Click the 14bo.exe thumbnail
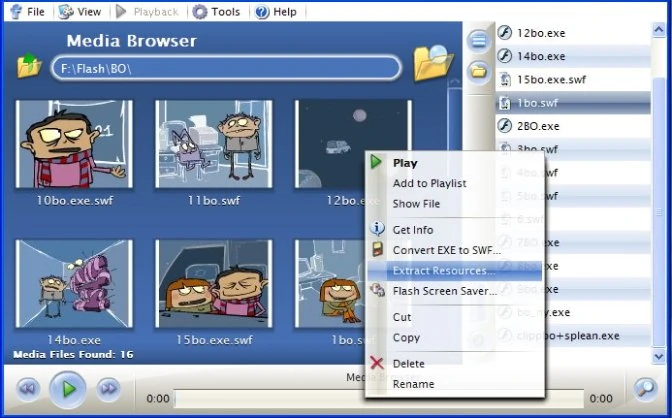 74,283
